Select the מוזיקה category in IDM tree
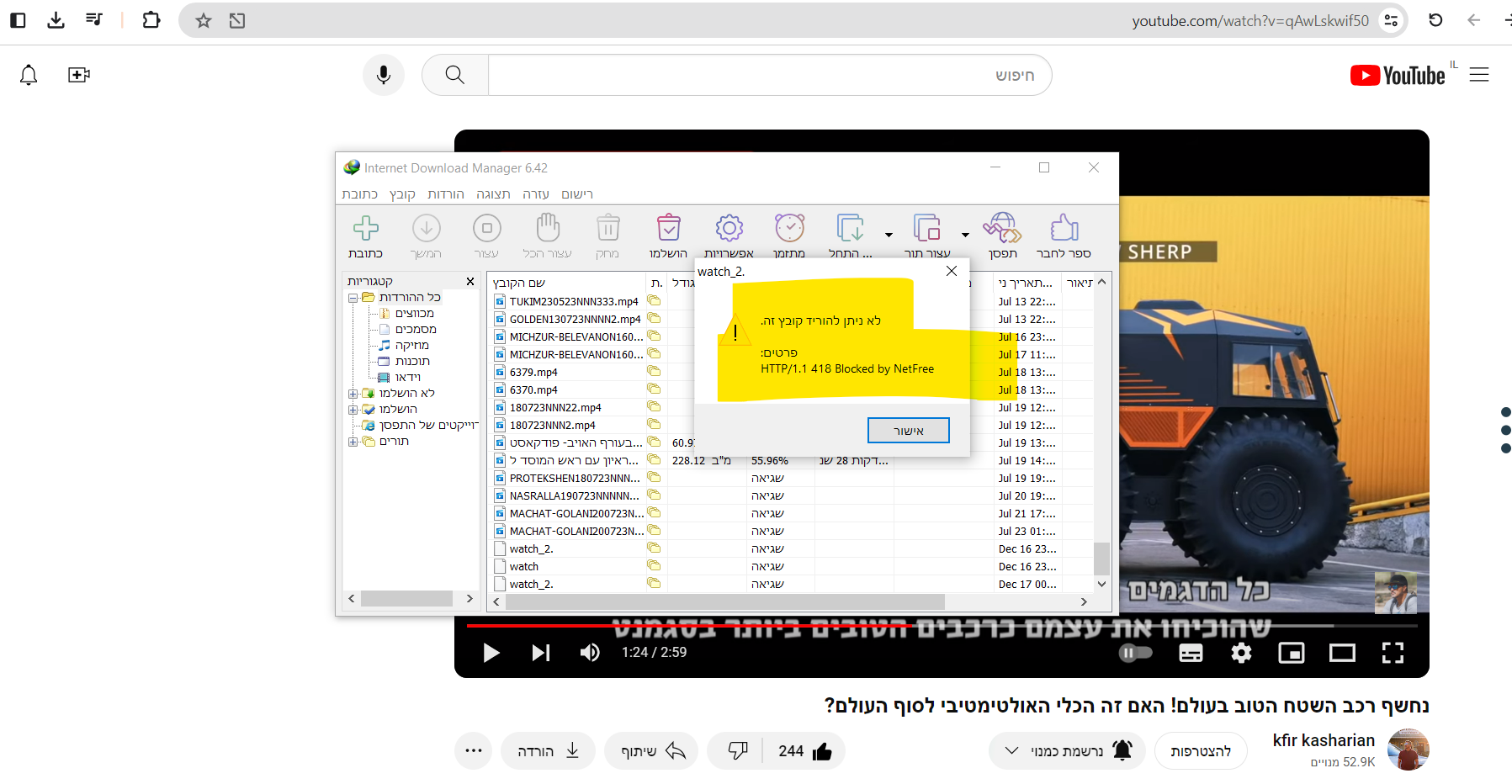 tap(411, 346)
